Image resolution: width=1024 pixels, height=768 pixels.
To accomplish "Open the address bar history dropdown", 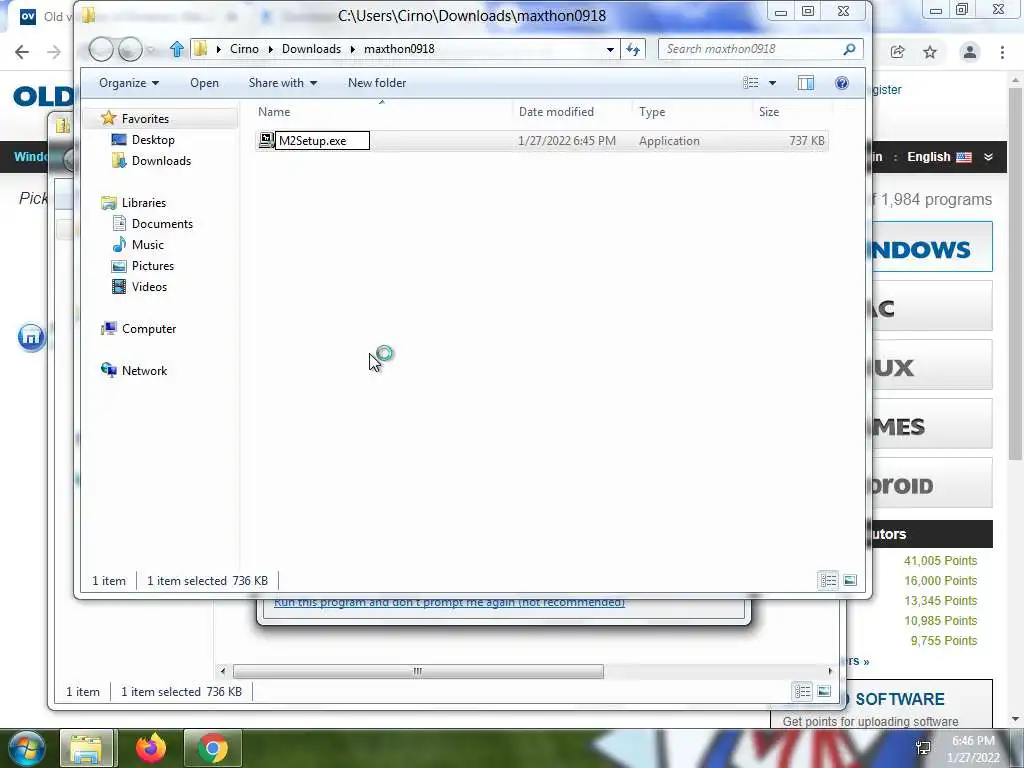I will 610,49.
